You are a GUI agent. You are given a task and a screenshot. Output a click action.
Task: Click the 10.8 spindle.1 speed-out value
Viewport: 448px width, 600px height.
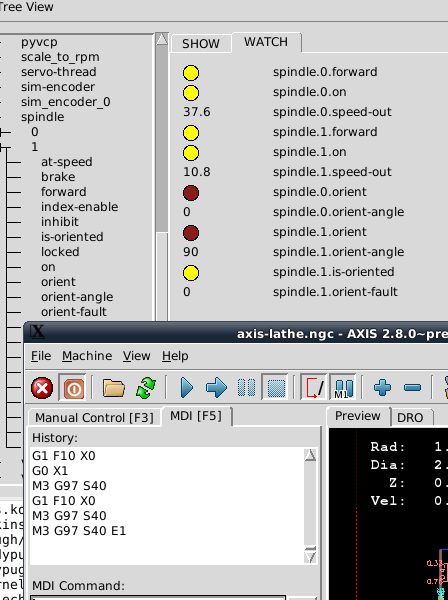(197, 172)
